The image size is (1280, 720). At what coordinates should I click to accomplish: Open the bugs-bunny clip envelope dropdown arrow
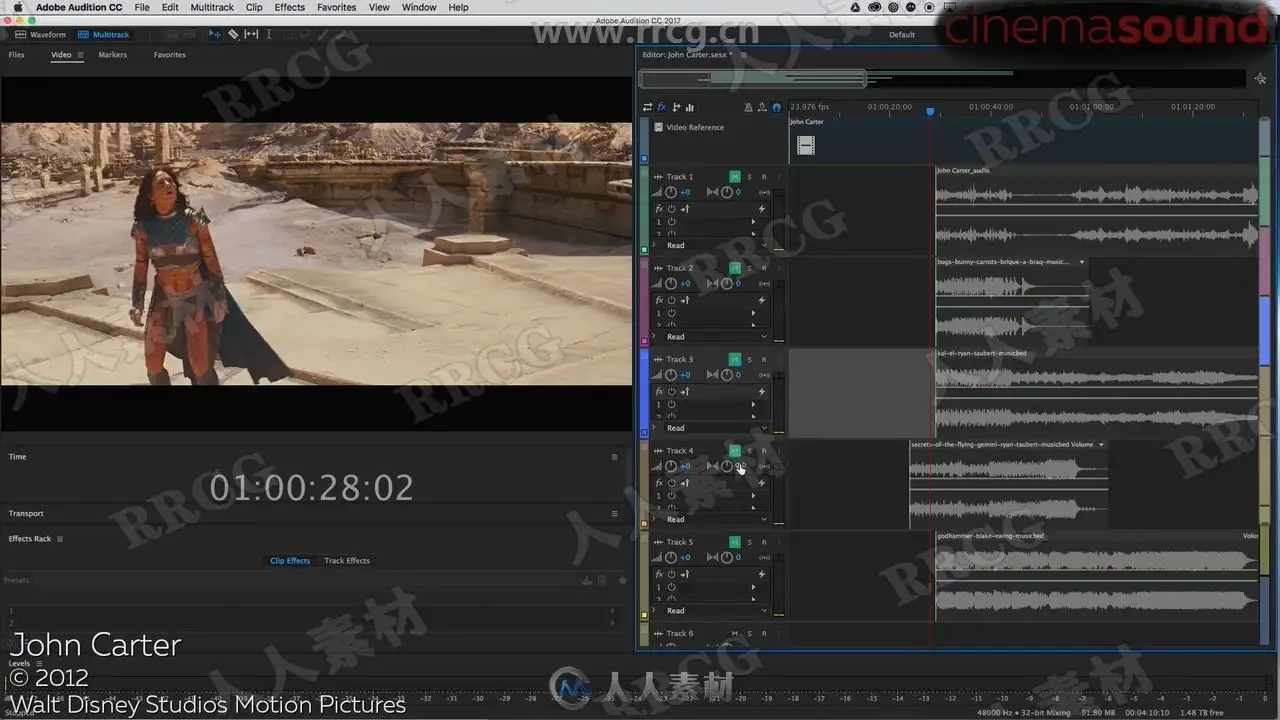point(1082,262)
